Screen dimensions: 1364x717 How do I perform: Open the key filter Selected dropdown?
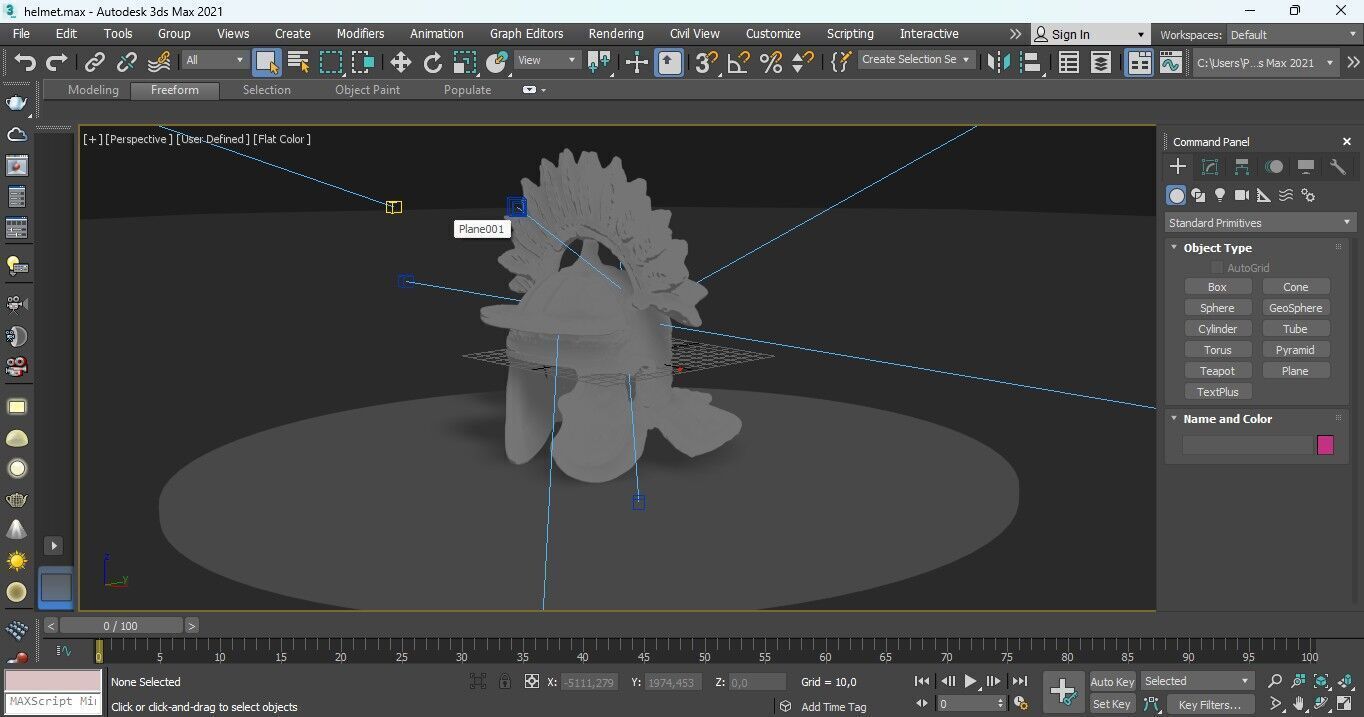pyautogui.click(x=1197, y=681)
